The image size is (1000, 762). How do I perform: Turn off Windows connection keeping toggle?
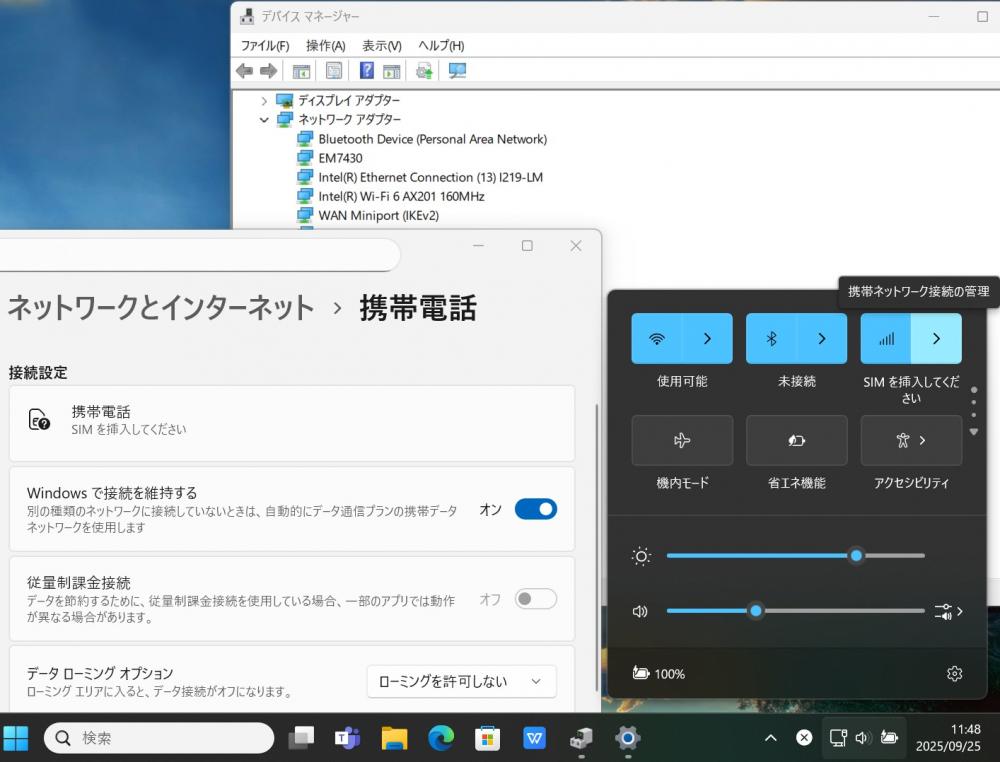pos(535,509)
